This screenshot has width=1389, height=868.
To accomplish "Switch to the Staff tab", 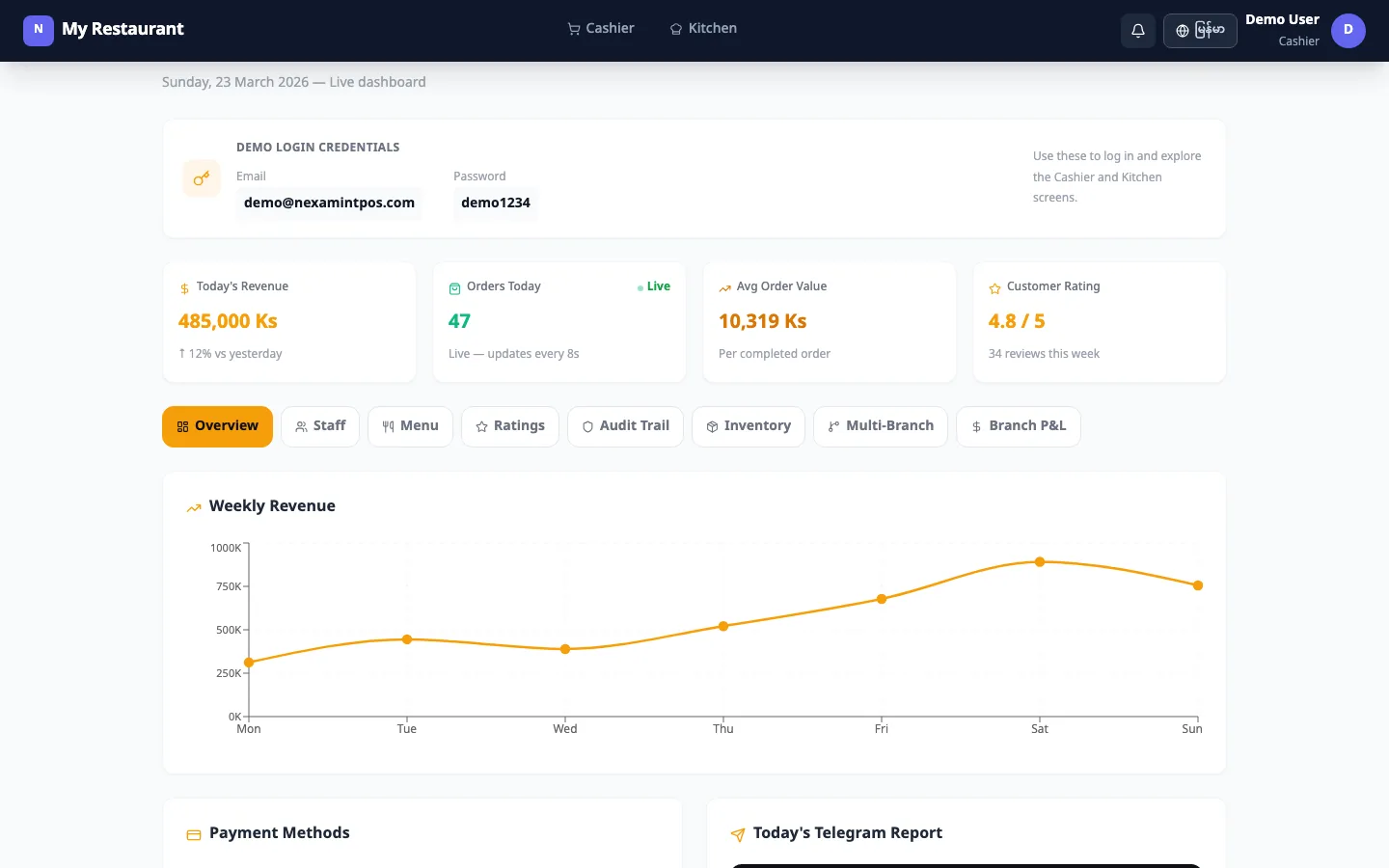I will pyautogui.click(x=320, y=426).
